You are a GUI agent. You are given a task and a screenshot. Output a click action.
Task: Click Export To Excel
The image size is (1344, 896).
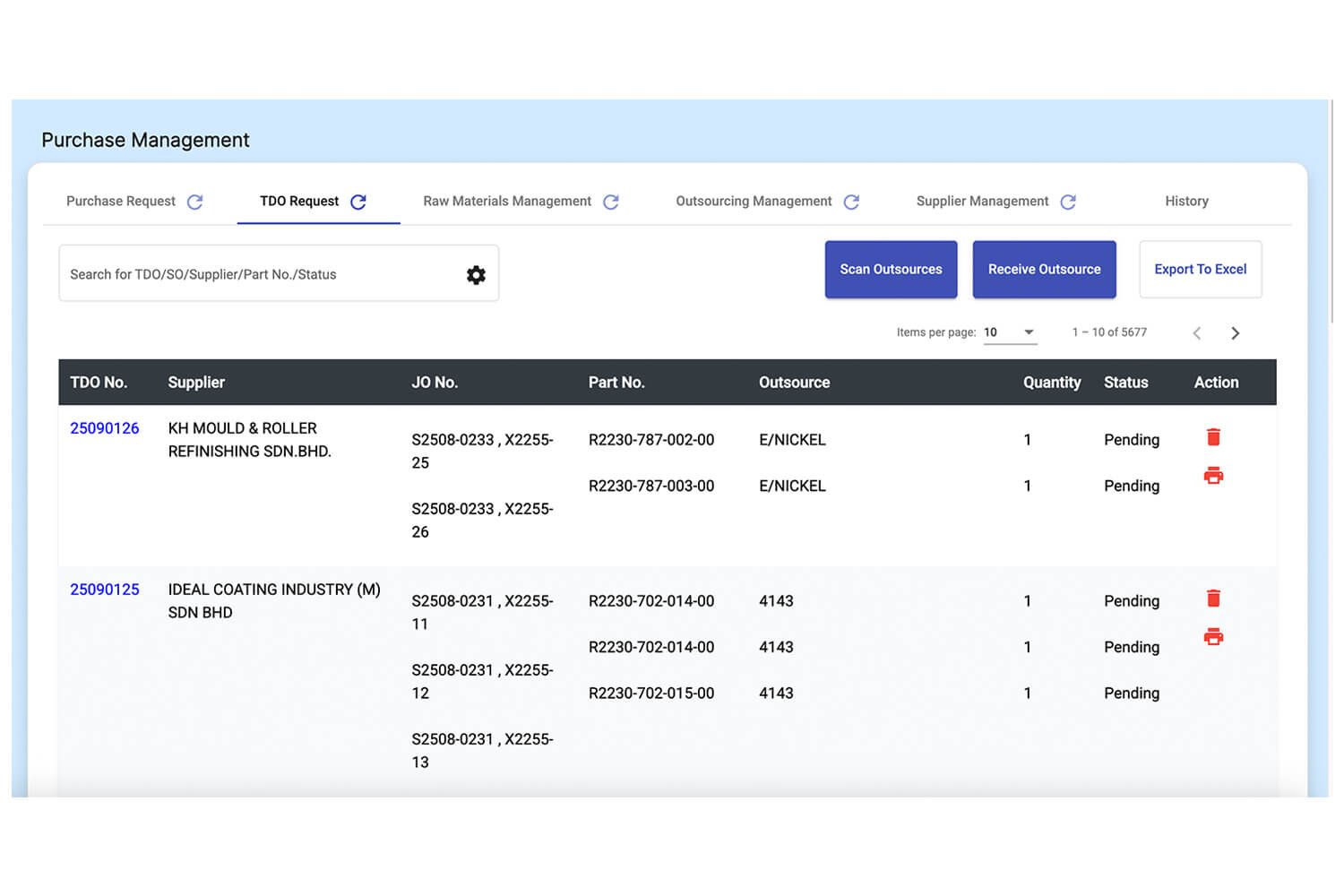click(x=1200, y=270)
